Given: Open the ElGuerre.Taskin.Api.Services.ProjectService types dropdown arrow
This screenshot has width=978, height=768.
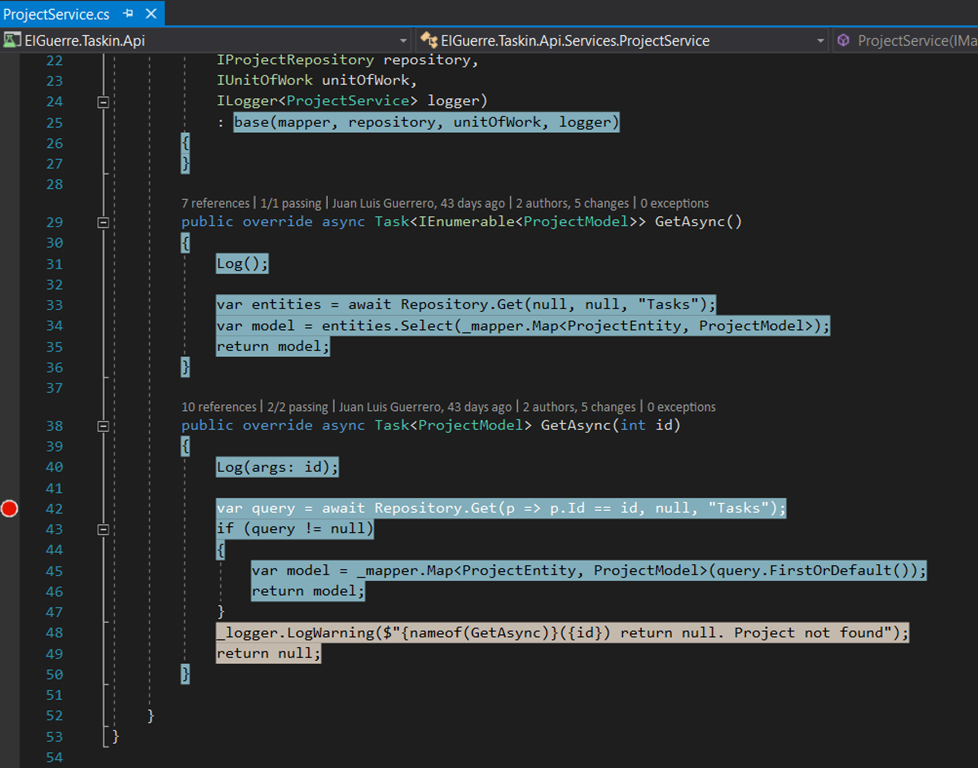Looking at the screenshot, I should (x=820, y=41).
